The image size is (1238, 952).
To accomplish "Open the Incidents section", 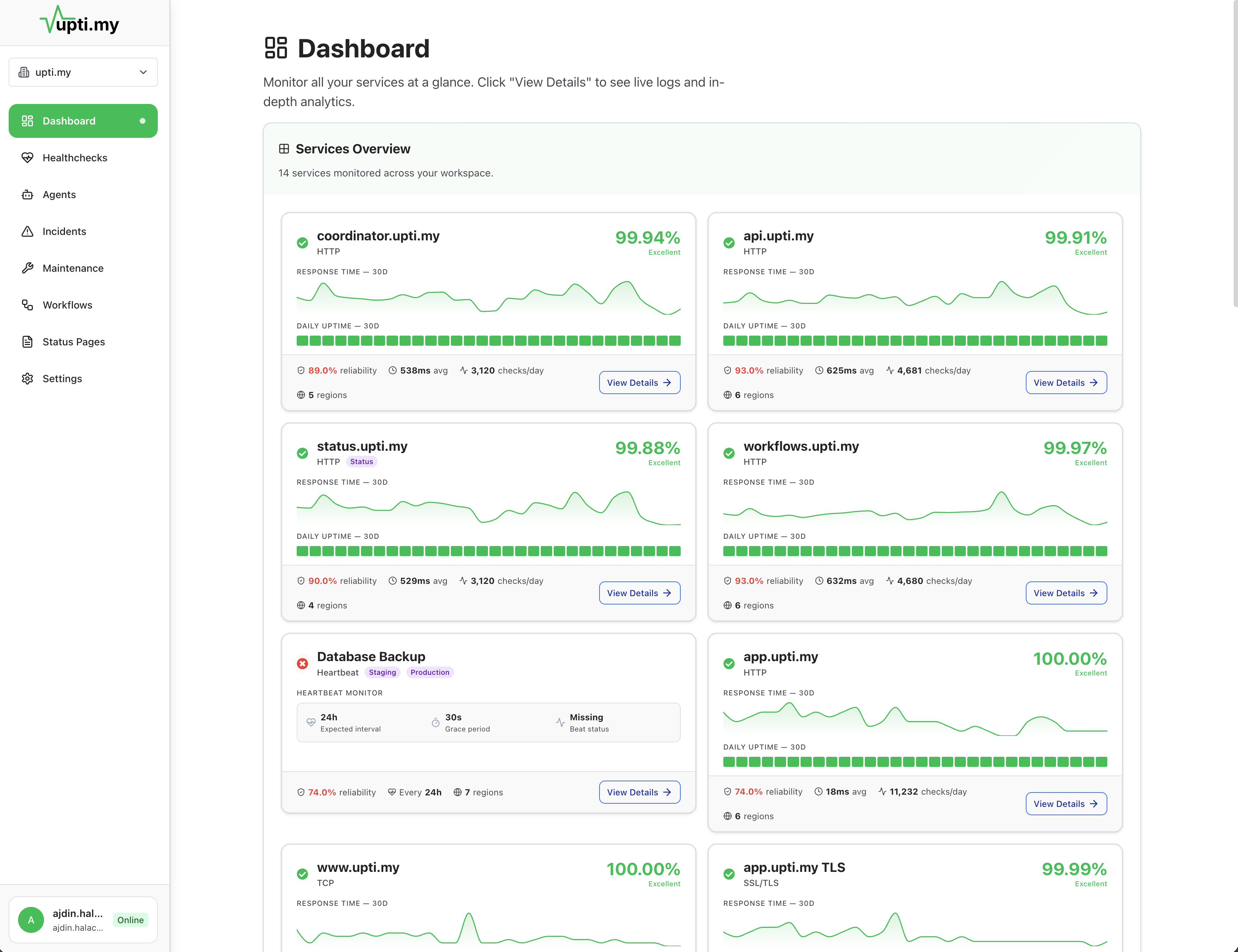I will coord(83,231).
